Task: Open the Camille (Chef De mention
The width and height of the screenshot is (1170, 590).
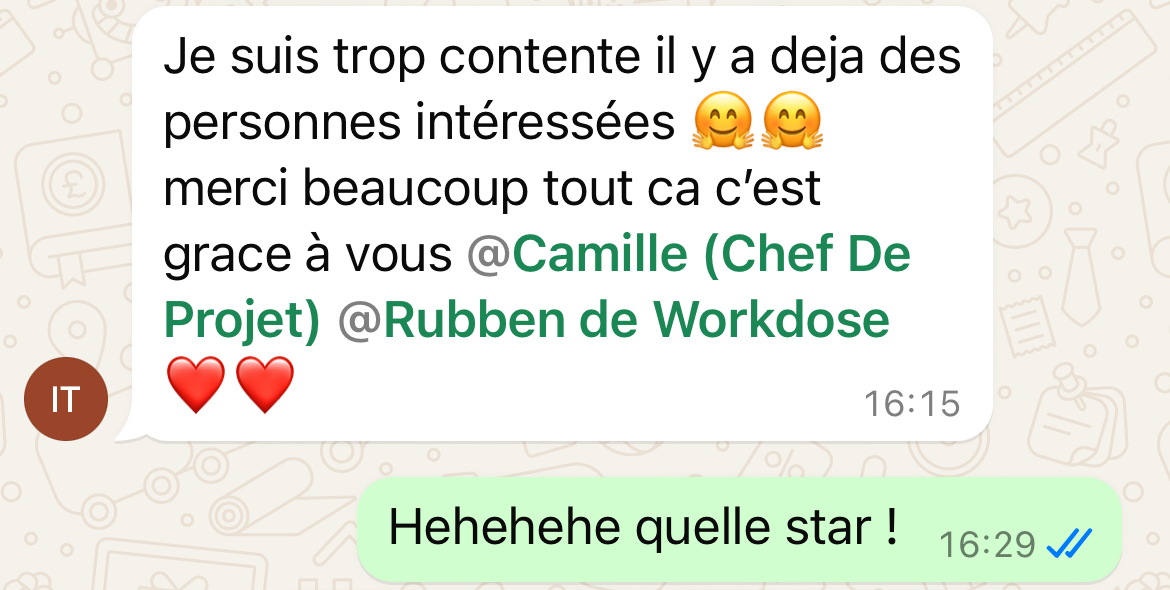Action: tap(711, 254)
